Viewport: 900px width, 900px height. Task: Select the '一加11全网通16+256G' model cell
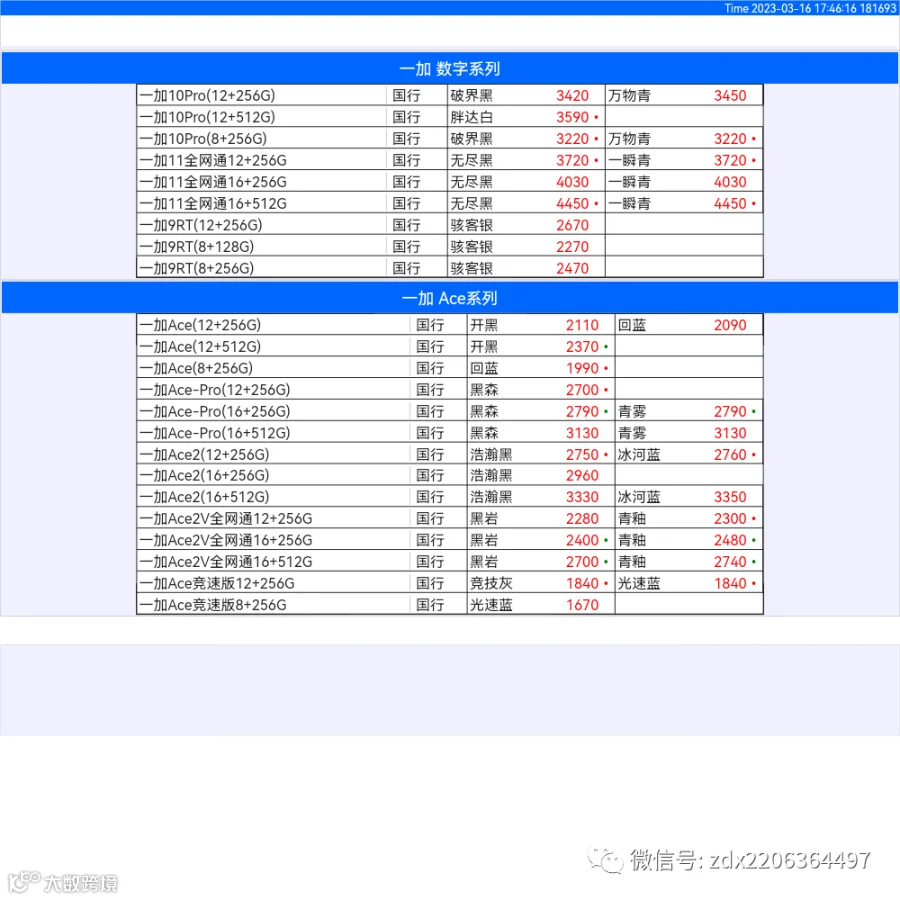[262, 182]
